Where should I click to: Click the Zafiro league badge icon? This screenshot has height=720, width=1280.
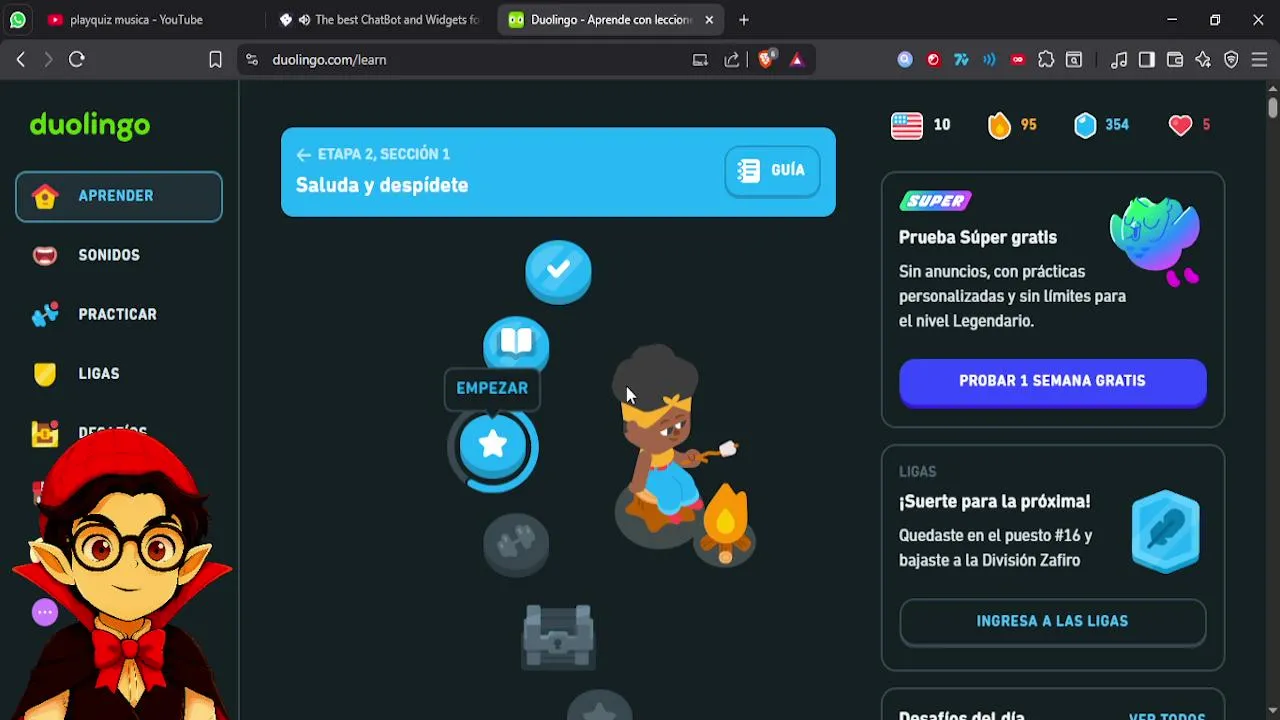1166,531
